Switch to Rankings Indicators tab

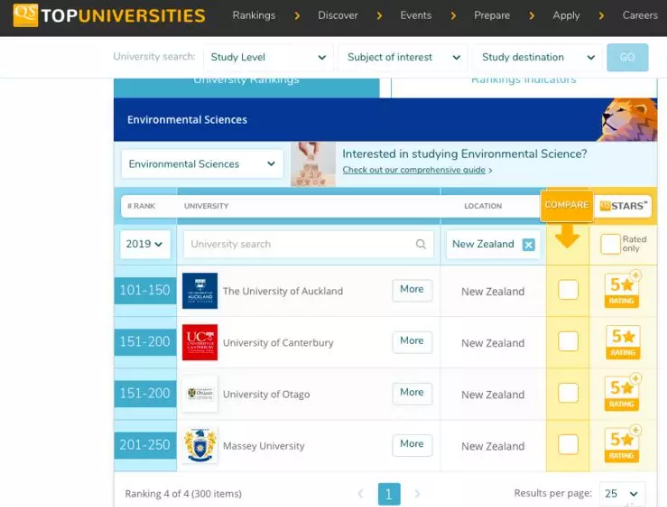click(524, 88)
